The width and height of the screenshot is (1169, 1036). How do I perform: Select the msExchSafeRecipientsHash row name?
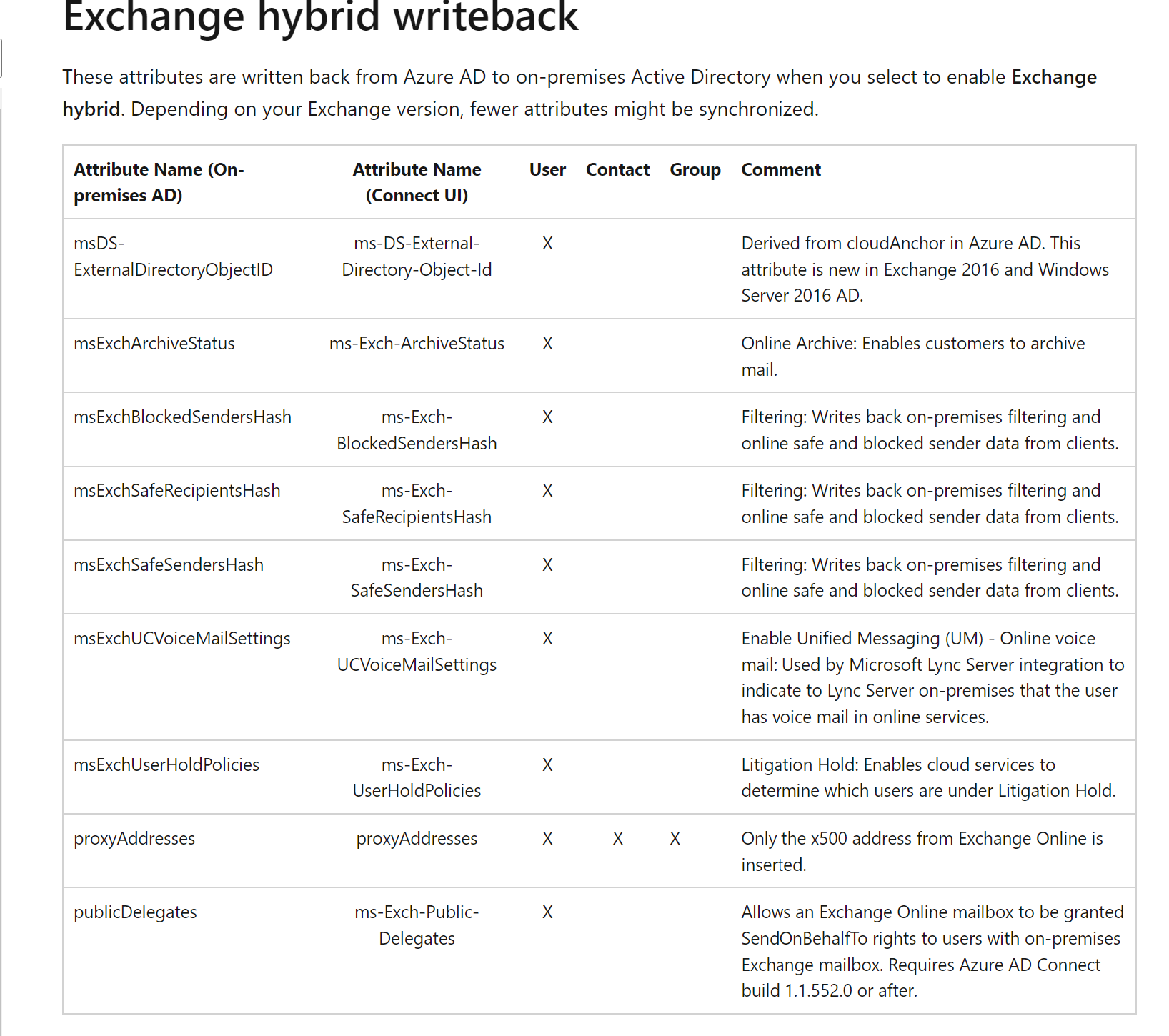(177, 490)
